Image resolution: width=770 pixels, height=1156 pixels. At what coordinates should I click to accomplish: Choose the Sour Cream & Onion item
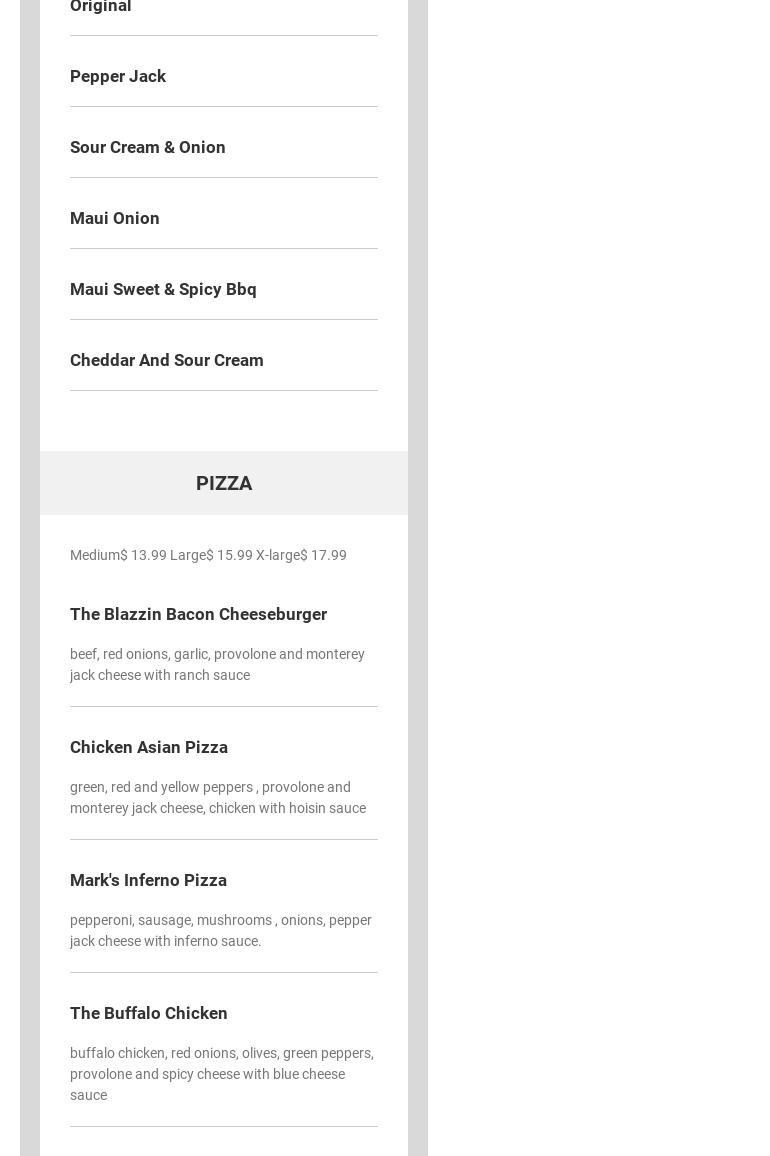pyautogui.click(x=148, y=147)
